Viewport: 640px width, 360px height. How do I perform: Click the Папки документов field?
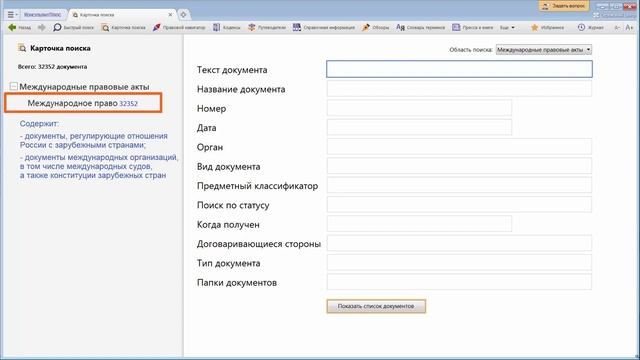(x=459, y=282)
